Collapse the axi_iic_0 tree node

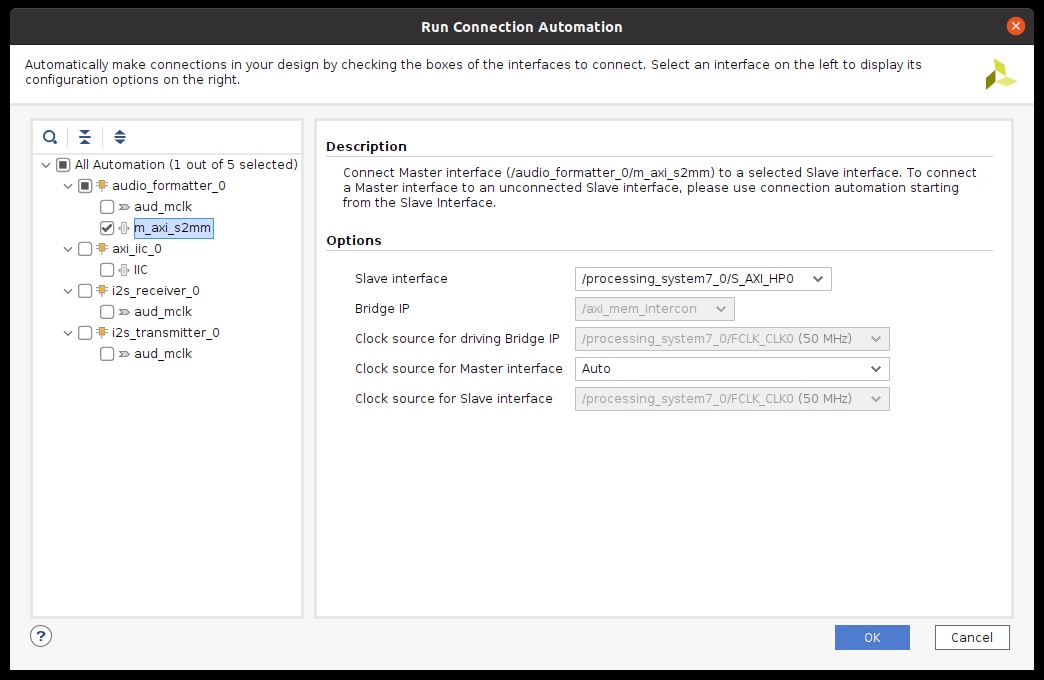pyautogui.click(x=68, y=249)
